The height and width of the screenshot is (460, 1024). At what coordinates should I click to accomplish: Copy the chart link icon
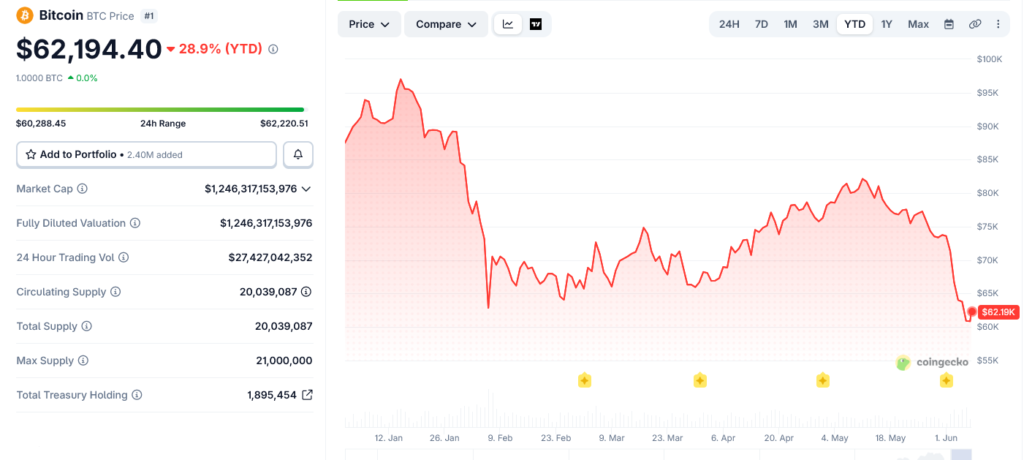[974, 24]
